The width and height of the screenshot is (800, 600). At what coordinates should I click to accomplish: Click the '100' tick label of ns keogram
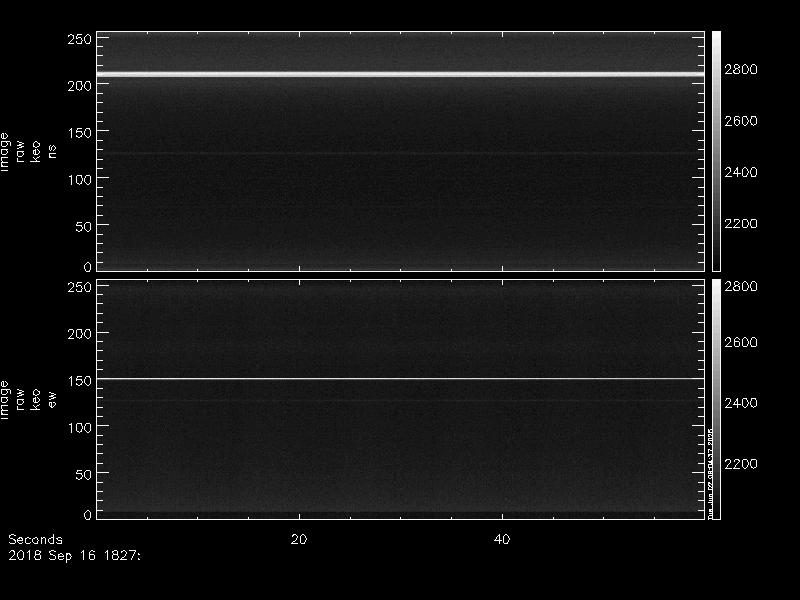pyautogui.click(x=80, y=180)
